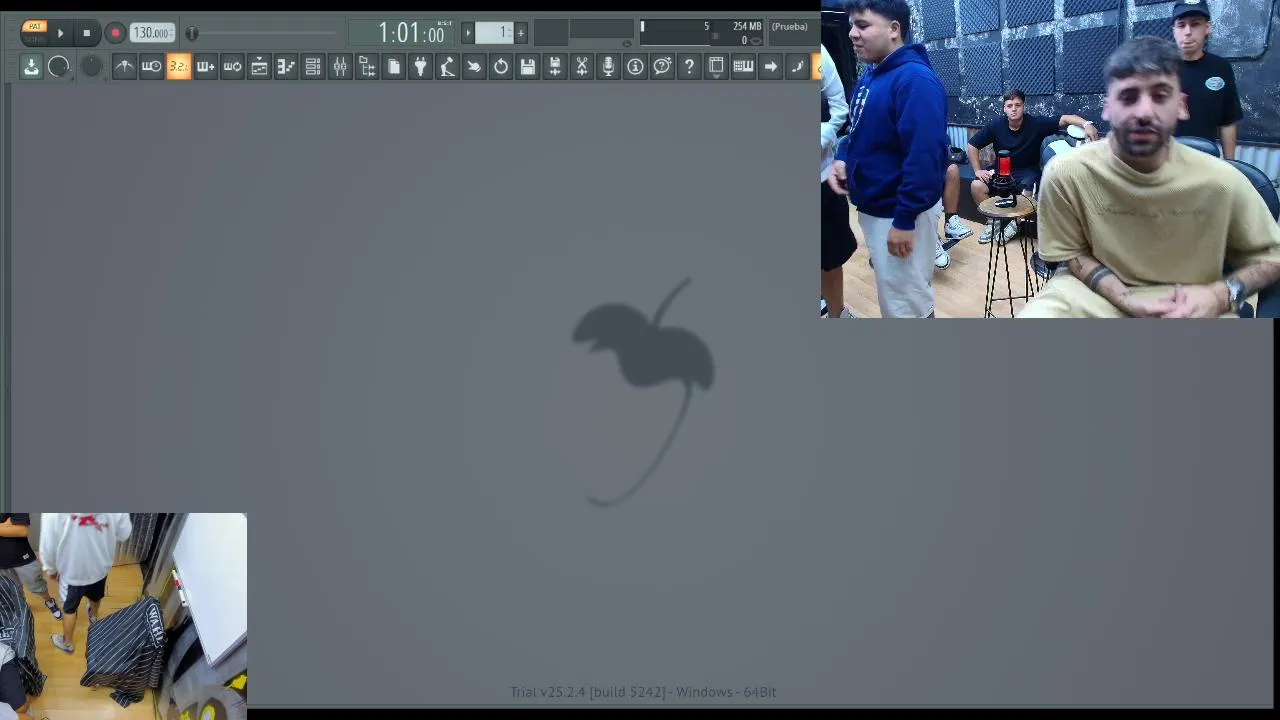1280x720 pixels.
Task: Click the microphone one-click recording icon
Action: 608,66
